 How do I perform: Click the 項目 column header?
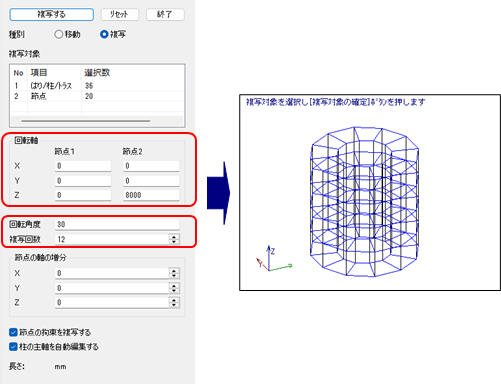click(x=39, y=73)
